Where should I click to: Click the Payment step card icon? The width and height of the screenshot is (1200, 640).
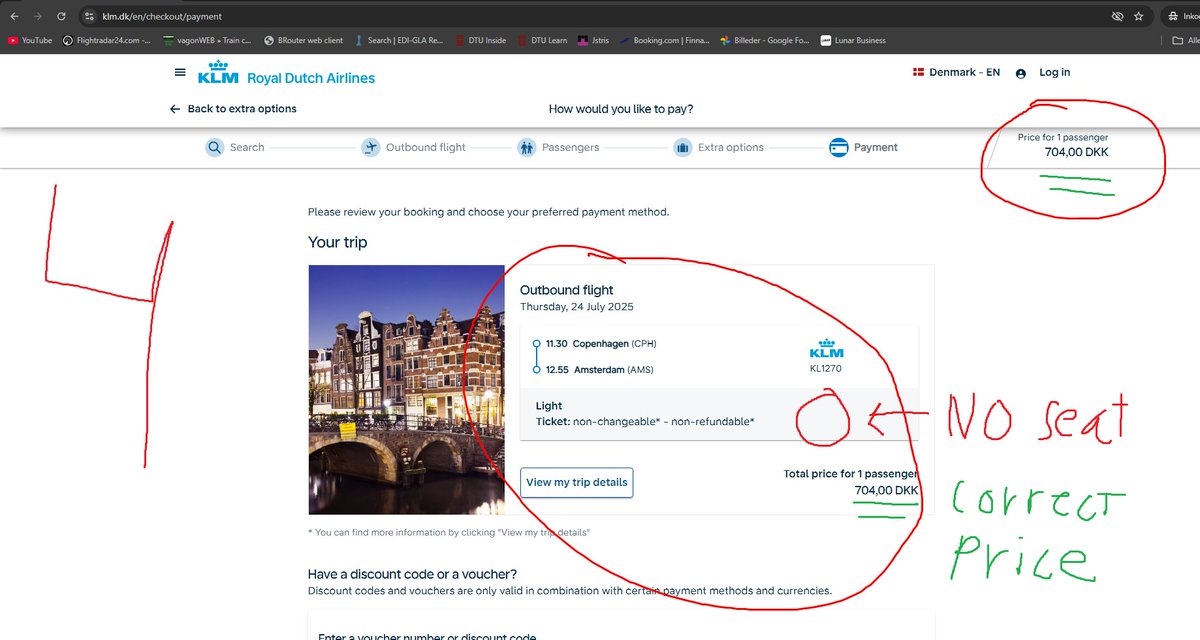[x=839, y=147]
